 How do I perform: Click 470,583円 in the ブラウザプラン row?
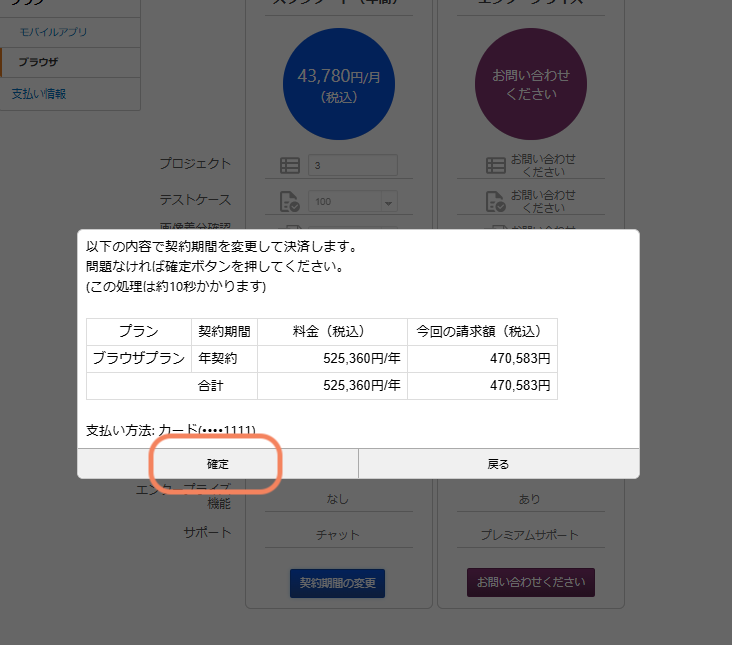pos(483,358)
